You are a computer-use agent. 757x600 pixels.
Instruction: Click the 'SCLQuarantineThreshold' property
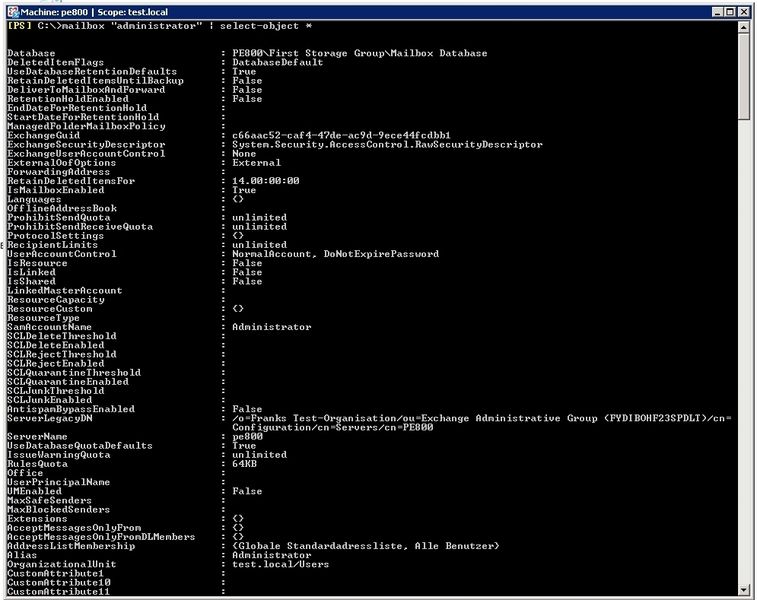[74, 373]
